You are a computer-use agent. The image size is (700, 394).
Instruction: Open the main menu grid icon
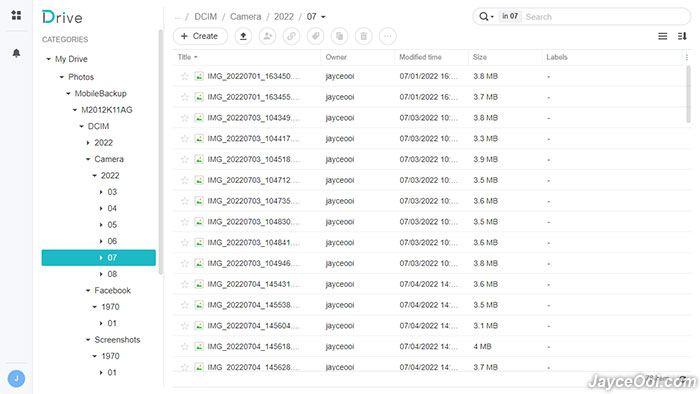point(17,15)
